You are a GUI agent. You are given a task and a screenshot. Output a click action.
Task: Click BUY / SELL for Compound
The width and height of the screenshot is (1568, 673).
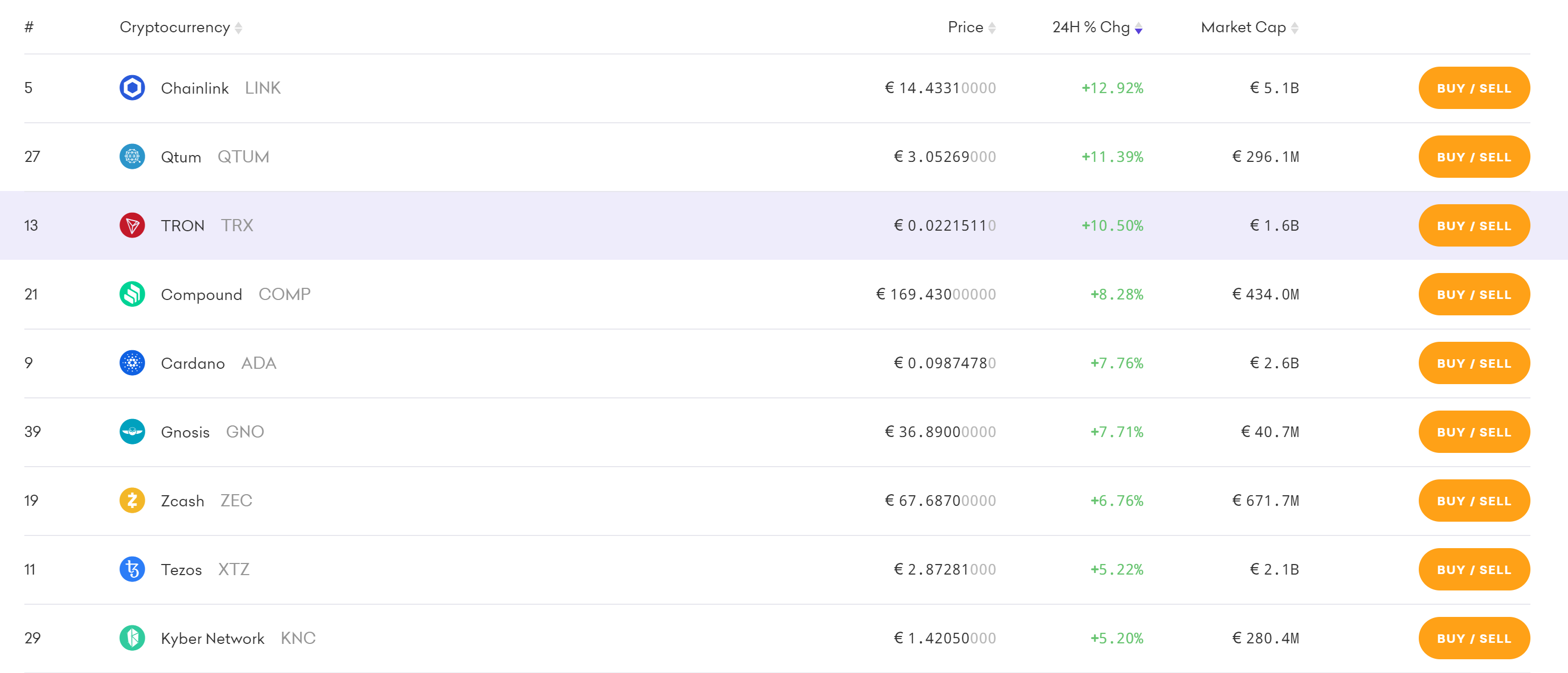1474,295
